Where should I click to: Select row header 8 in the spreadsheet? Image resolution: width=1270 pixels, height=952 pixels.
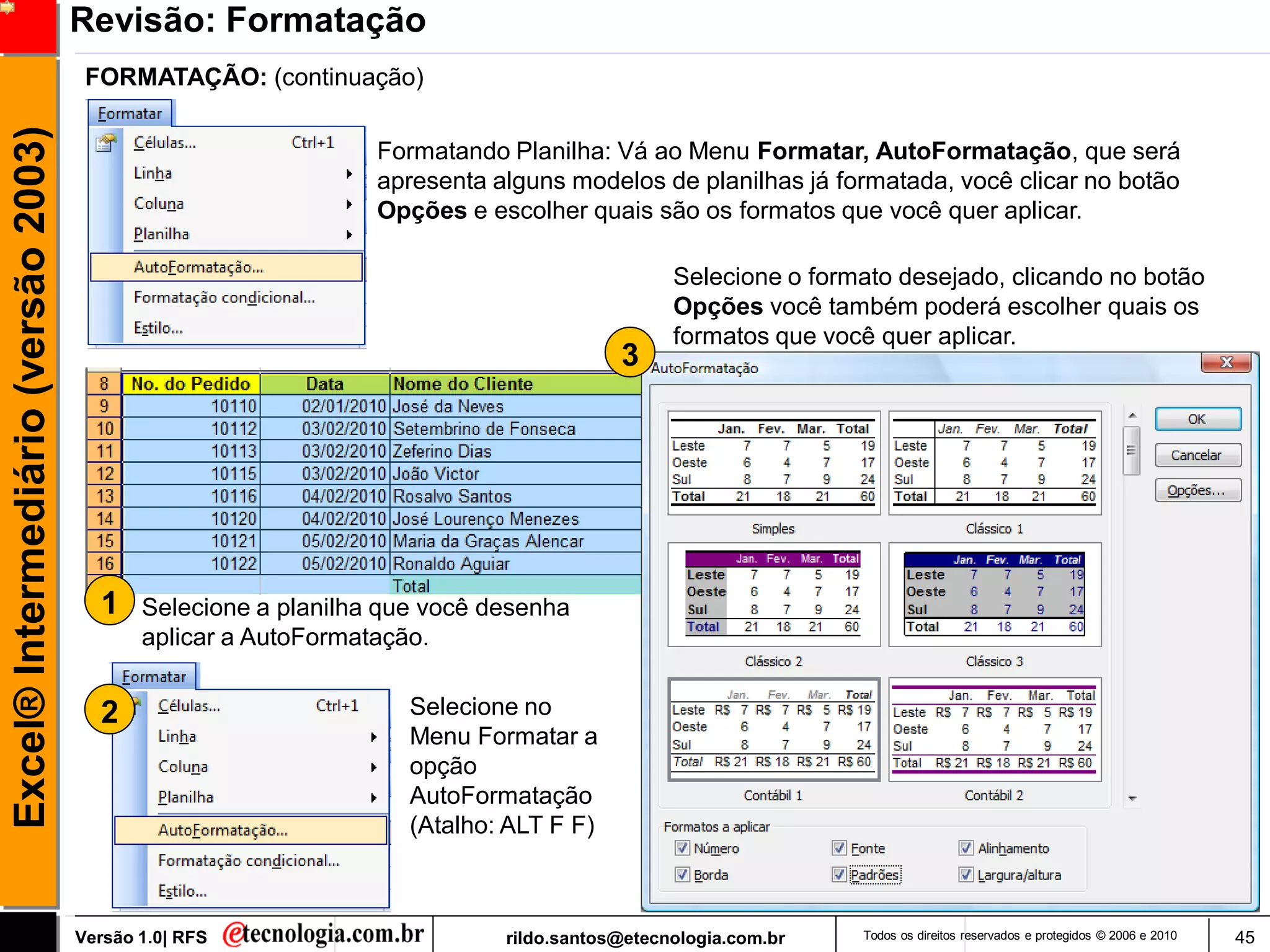[x=104, y=384]
